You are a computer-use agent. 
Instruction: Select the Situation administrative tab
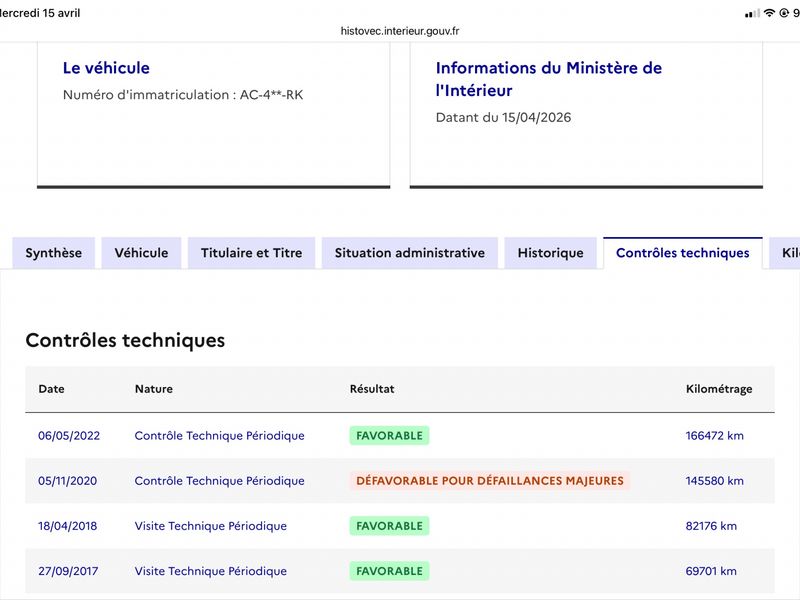[x=410, y=253]
